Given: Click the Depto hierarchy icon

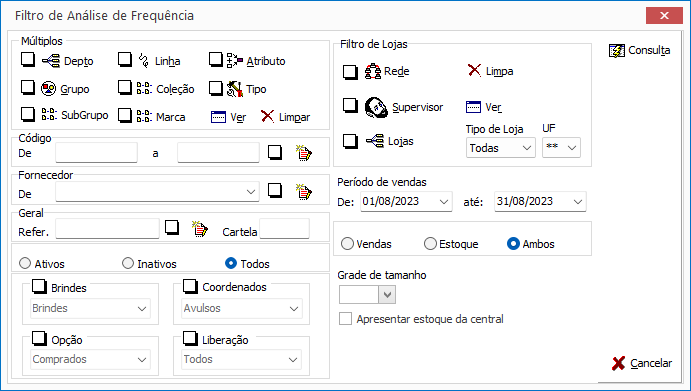Looking at the screenshot, I should (51, 61).
